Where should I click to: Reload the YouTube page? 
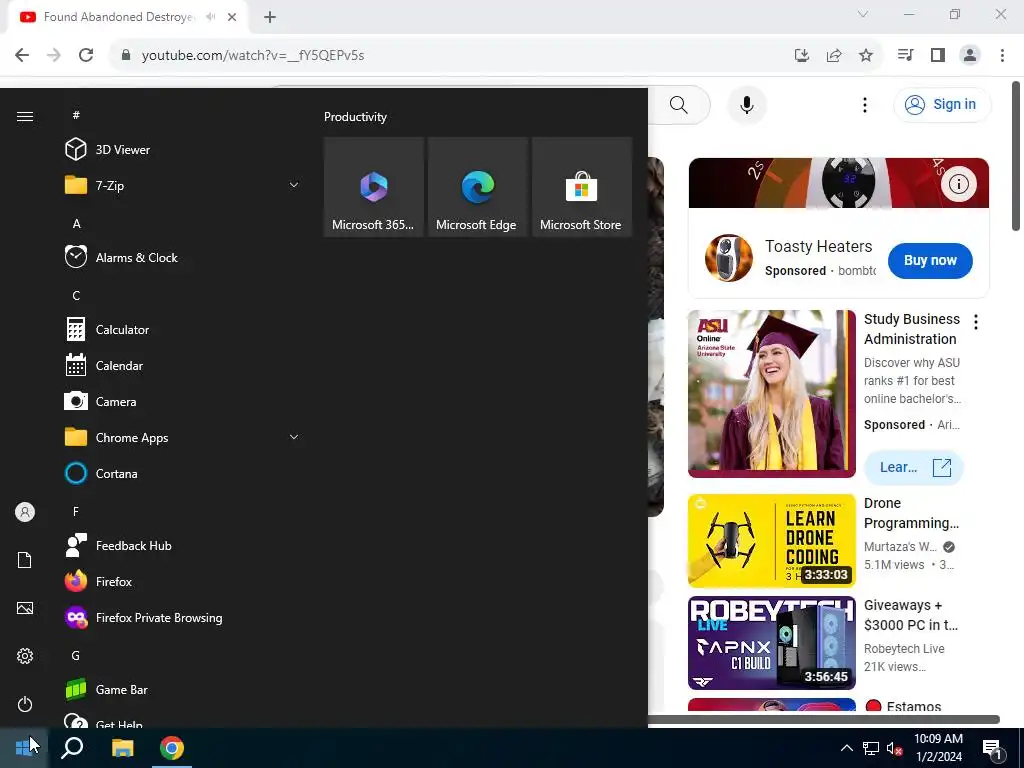click(x=86, y=55)
